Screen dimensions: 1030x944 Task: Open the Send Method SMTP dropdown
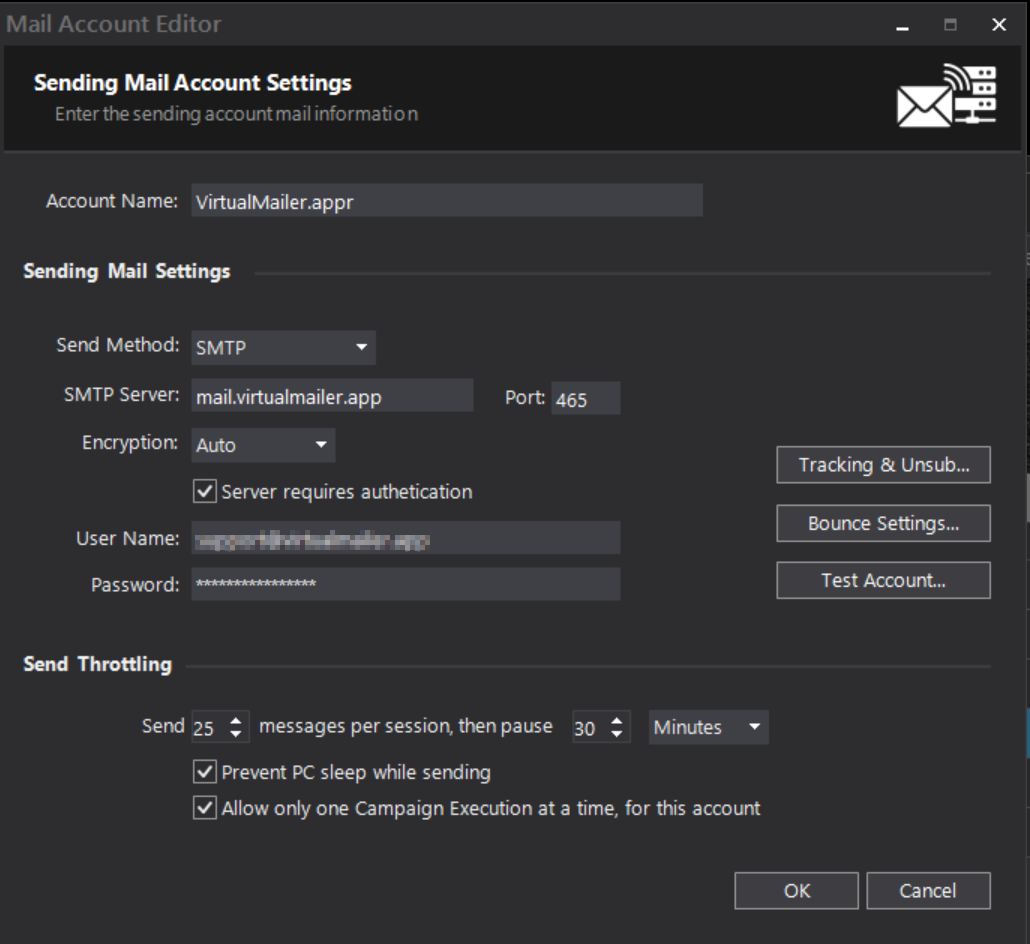(x=283, y=348)
